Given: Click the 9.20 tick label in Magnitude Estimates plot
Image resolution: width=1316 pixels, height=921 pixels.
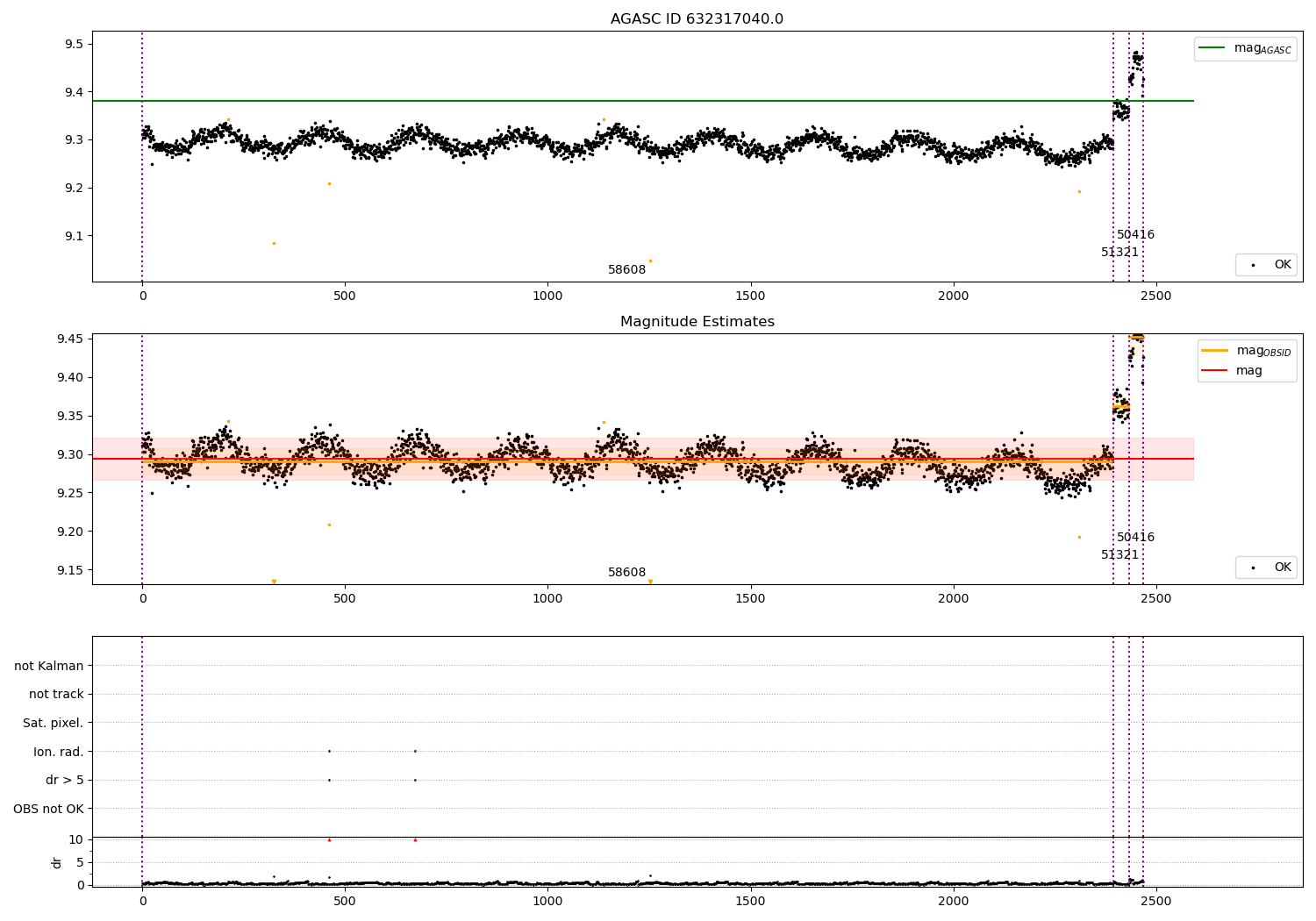Looking at the screenshot, I should pos(70,532).
